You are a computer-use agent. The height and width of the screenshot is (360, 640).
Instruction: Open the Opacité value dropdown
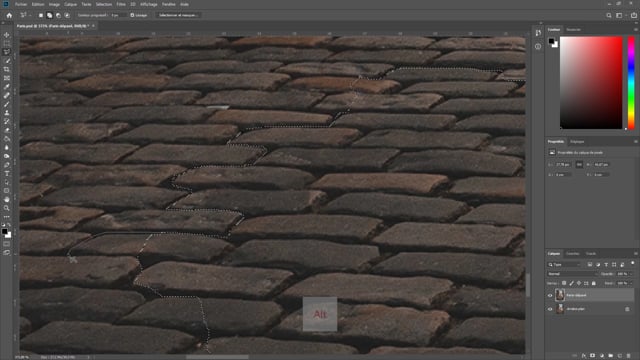click(631, 273)
